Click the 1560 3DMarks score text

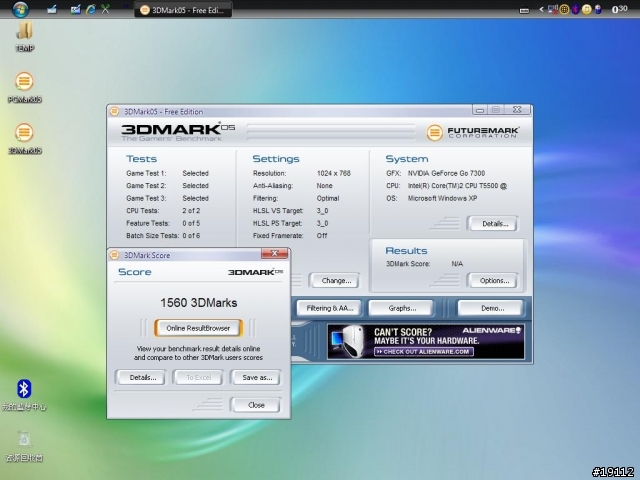(x=199, y=303)
